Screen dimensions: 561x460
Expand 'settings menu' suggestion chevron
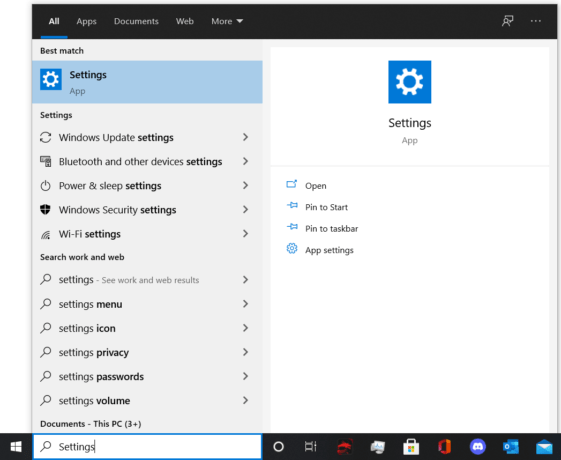click(245, 304)
